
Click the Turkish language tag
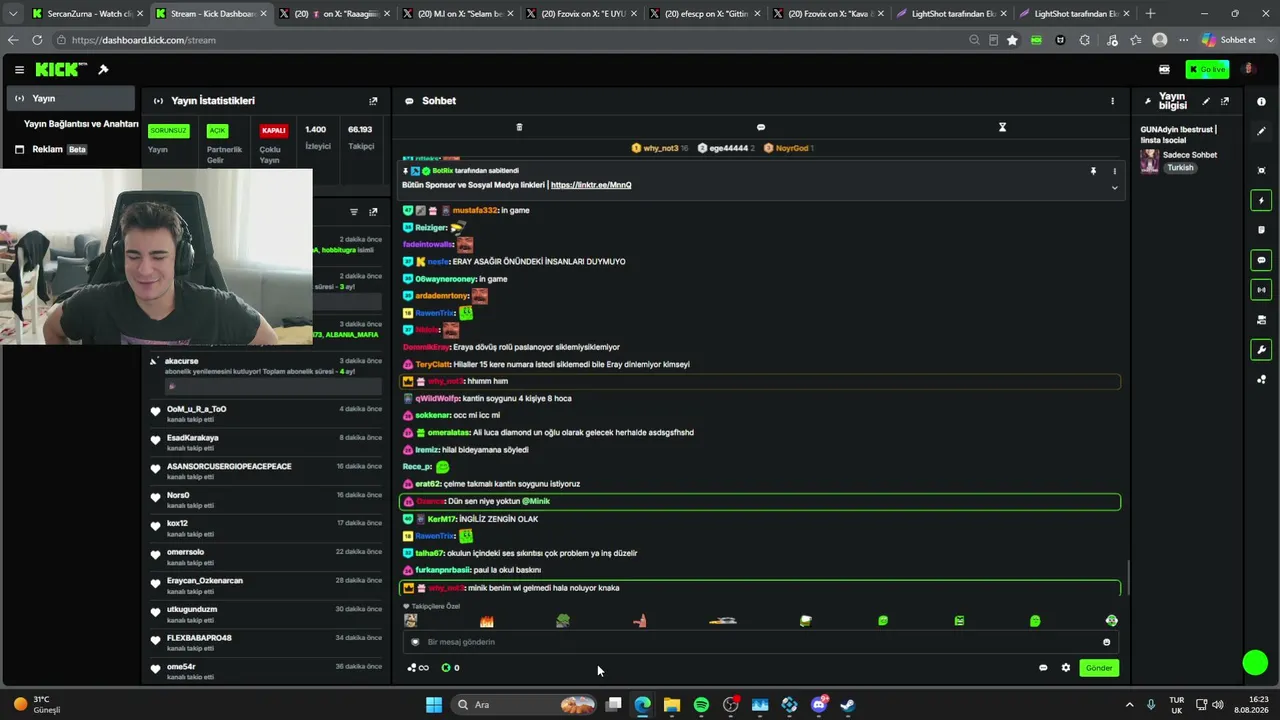pos(1180,168)
